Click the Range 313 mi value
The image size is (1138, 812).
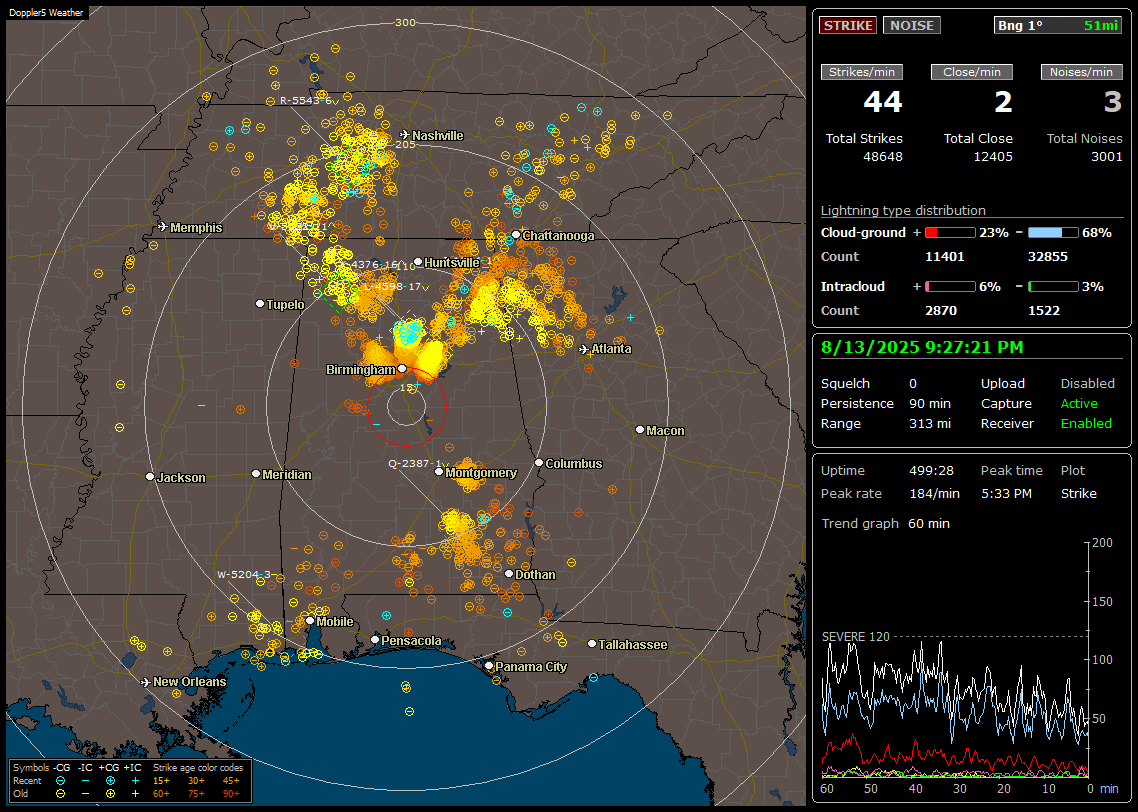point(930,423)
